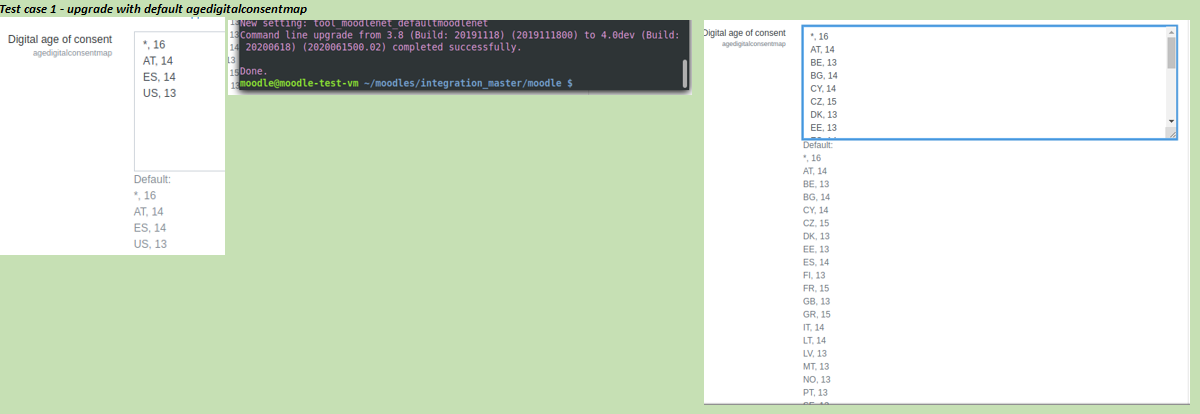1200x414 pixels.
Task: Click '*, 16' inside the left text box
Action: 155,45
